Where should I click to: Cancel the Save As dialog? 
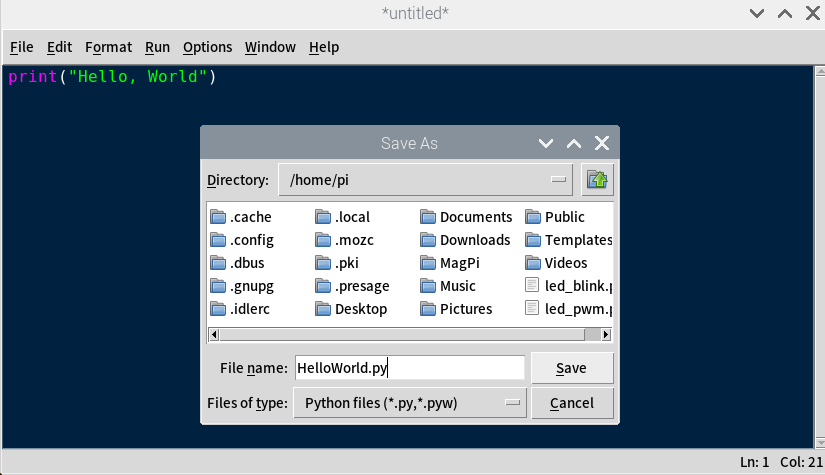tap(572, 403)
